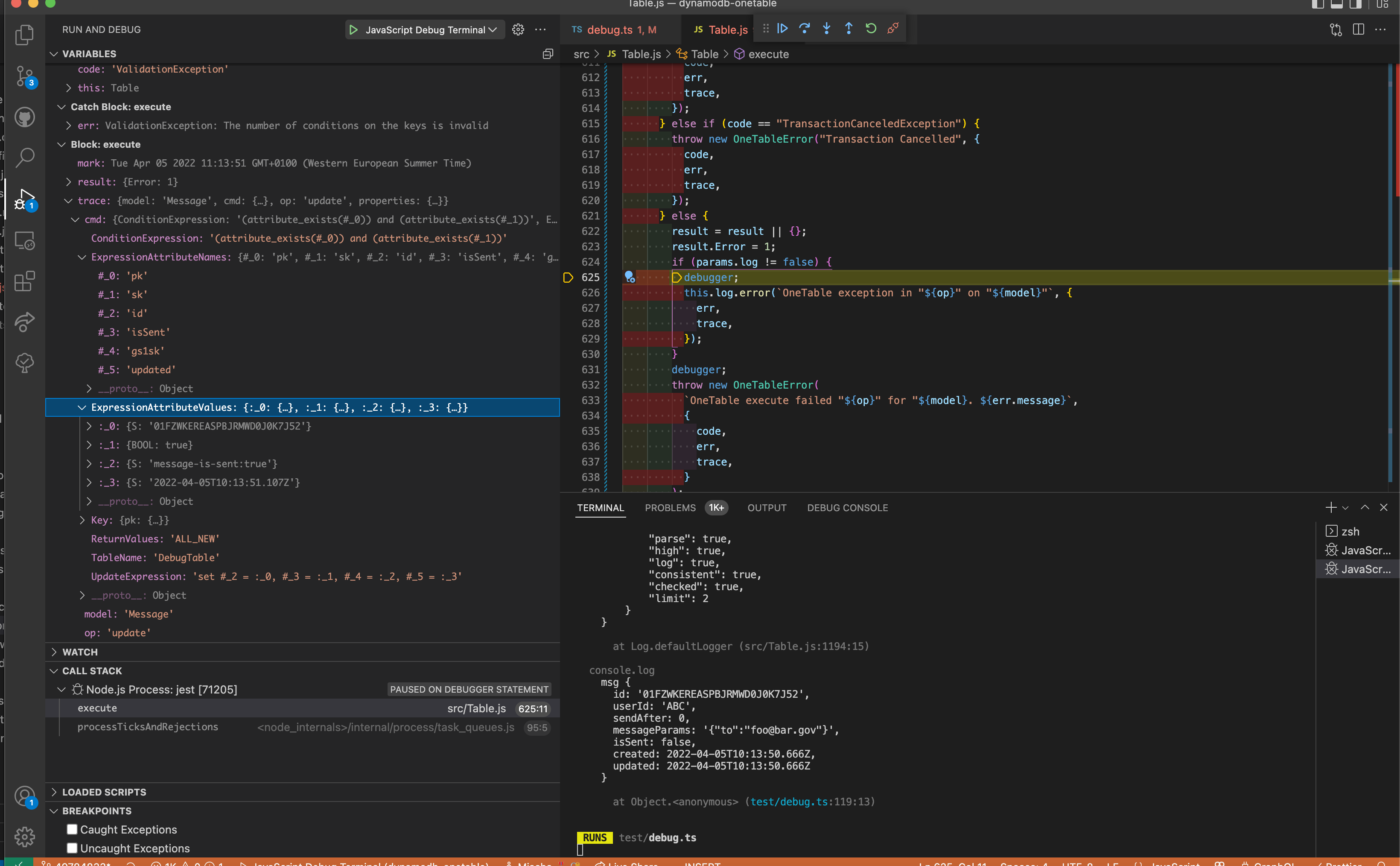1400x866 pixels.
Task: Enable the Uncaught Exceptions breakpoint checkbox
Action: tap(72, 848)
